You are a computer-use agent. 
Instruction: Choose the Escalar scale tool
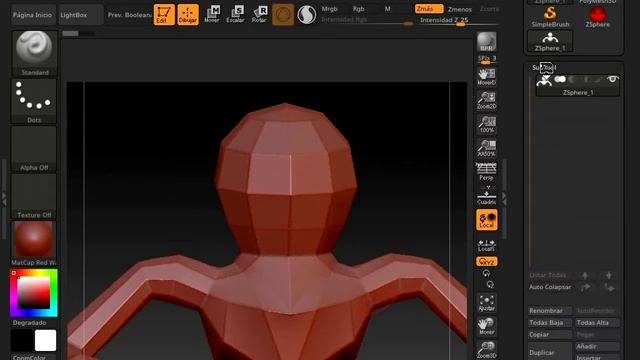point(236,15)
